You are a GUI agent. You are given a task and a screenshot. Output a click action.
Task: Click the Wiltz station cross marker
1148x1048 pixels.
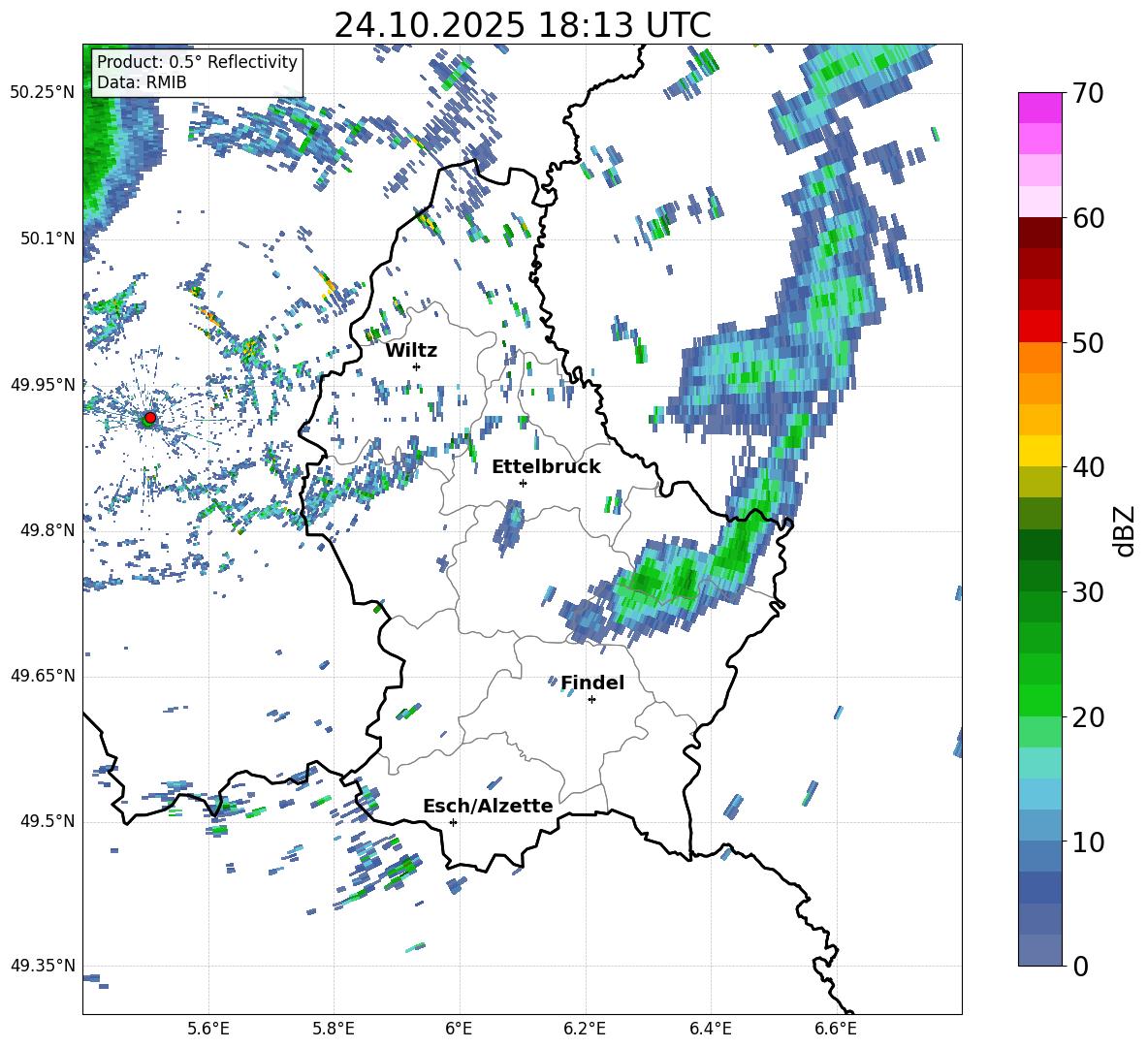tap(417, 366)
